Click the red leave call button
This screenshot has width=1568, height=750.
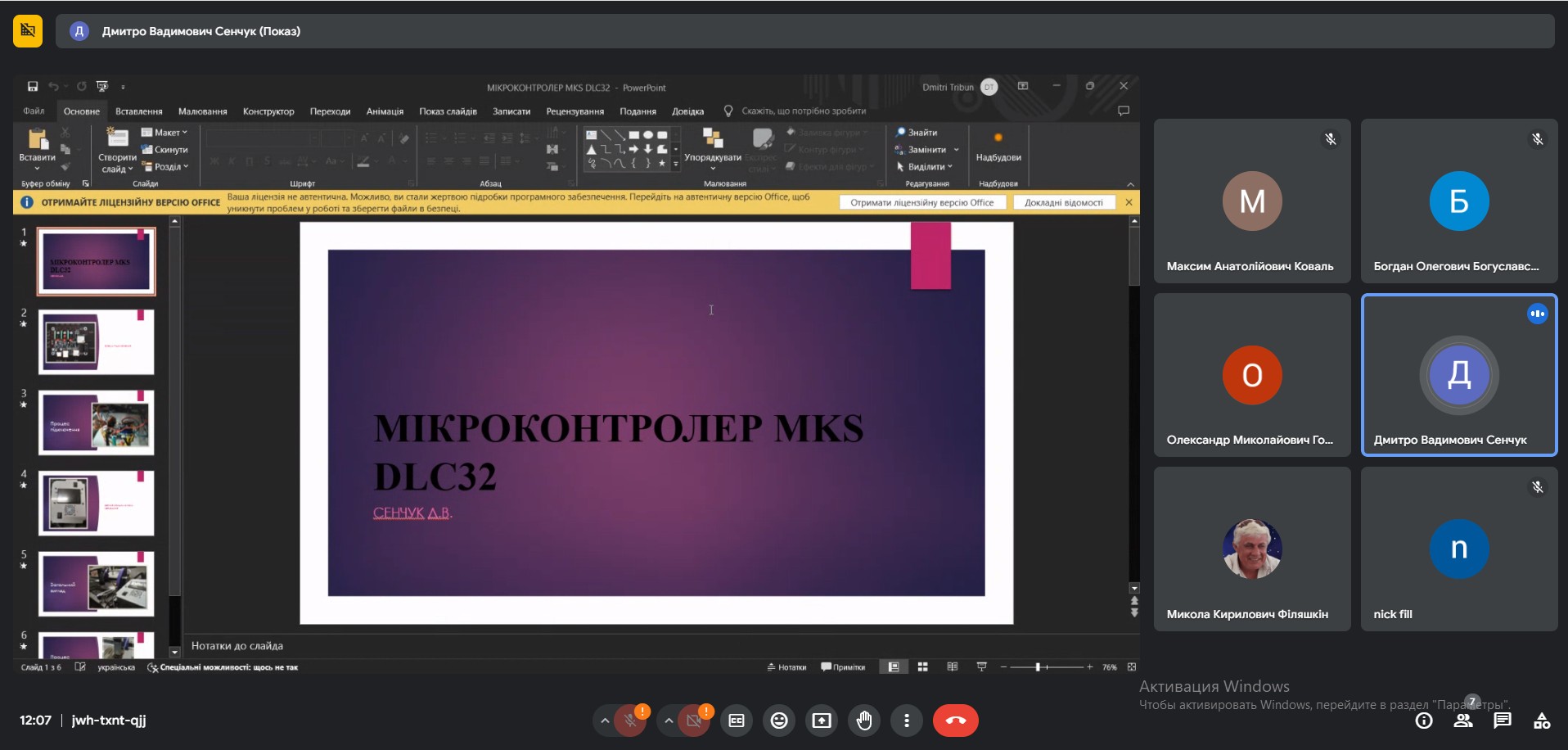pyautogui.click(x=955, y=721)
